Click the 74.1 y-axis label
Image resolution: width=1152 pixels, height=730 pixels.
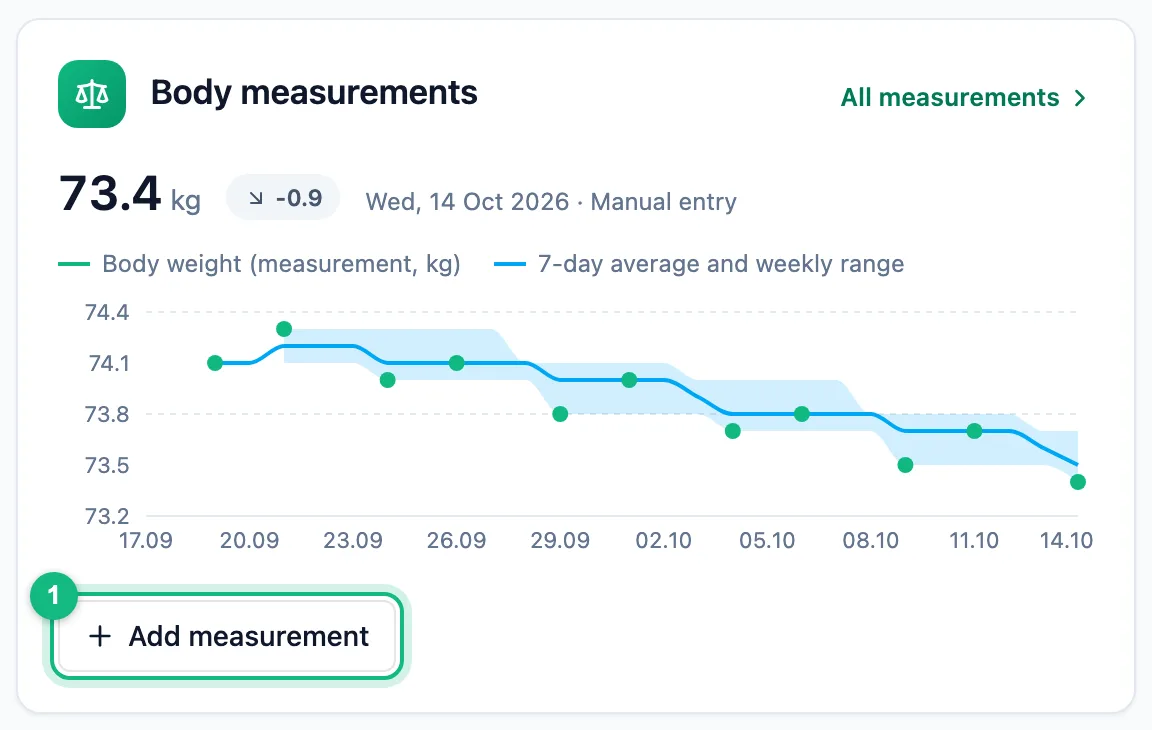(x=109, y=364)
